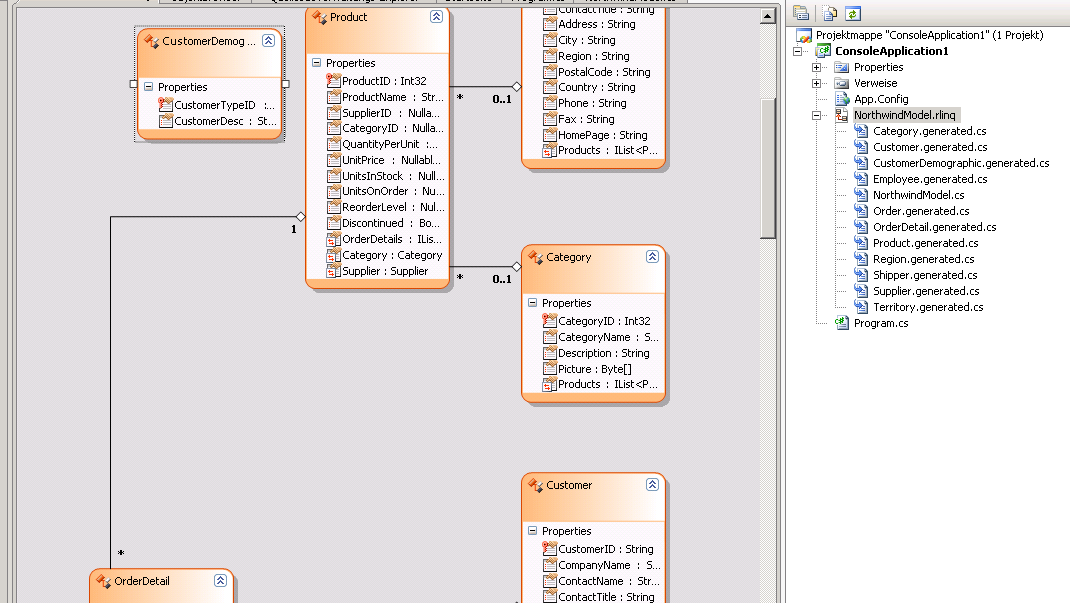Image resolution: width=1070 pixels, height=603 pixels.
Task: Select Customer.generated.cs in the solution tree
Action: [x=929, y=147]
